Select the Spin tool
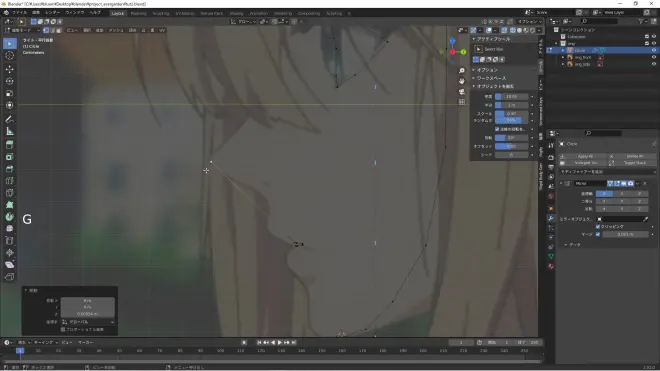 [10, 217]
